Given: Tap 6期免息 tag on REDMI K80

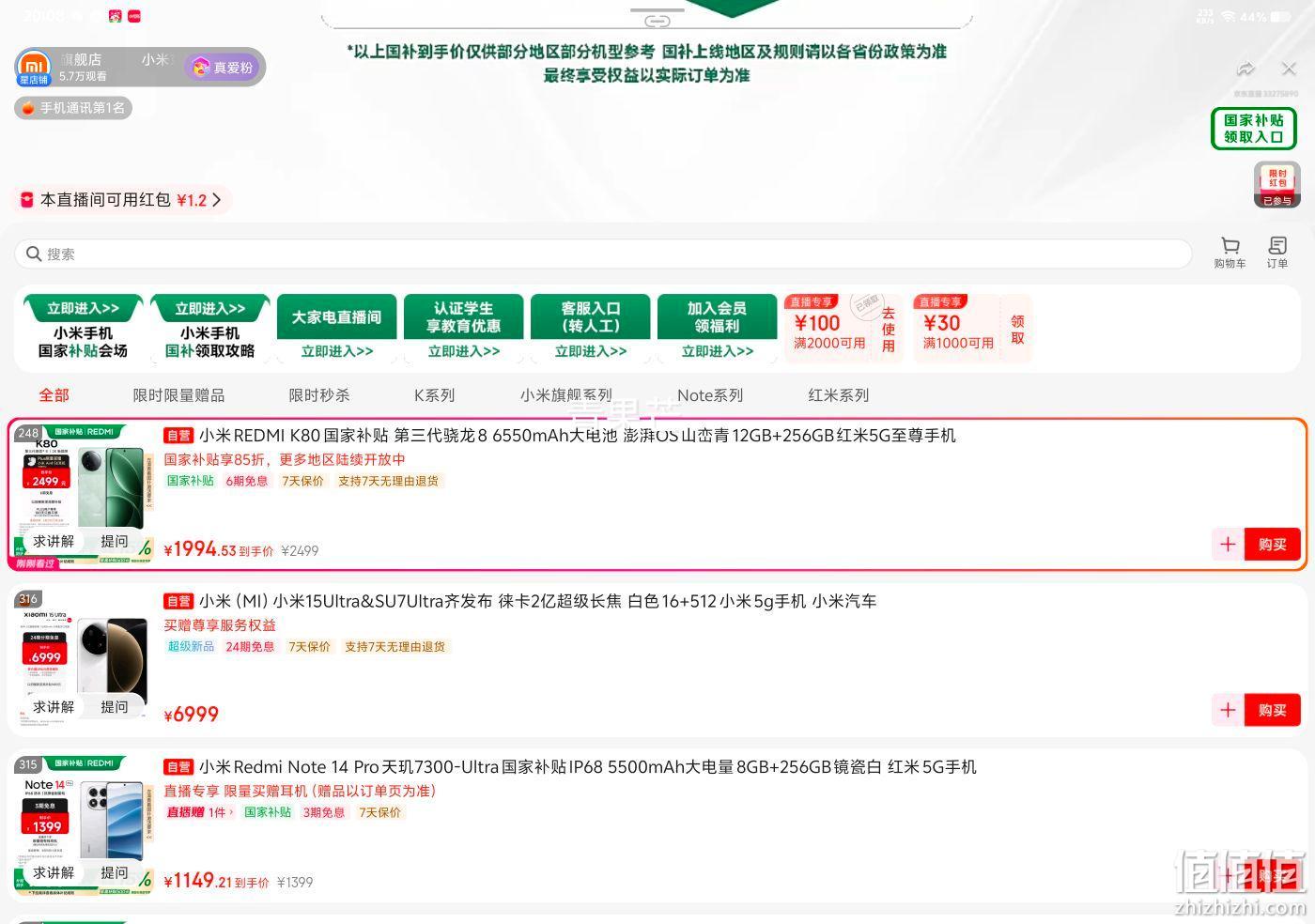Looking at the screenshot, I should [x=247, y=481].
